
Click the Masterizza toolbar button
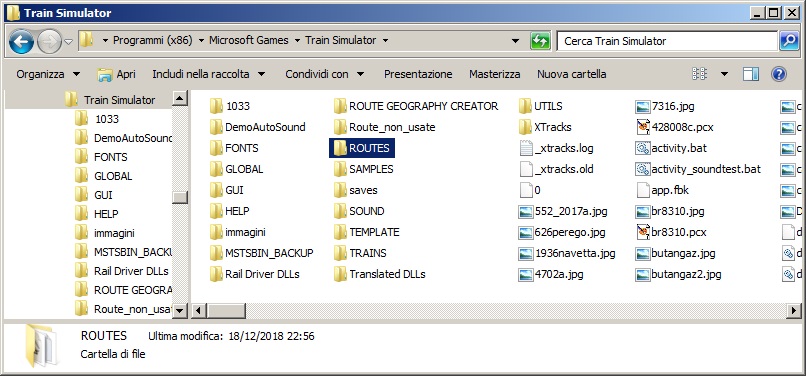click(494, 74)
